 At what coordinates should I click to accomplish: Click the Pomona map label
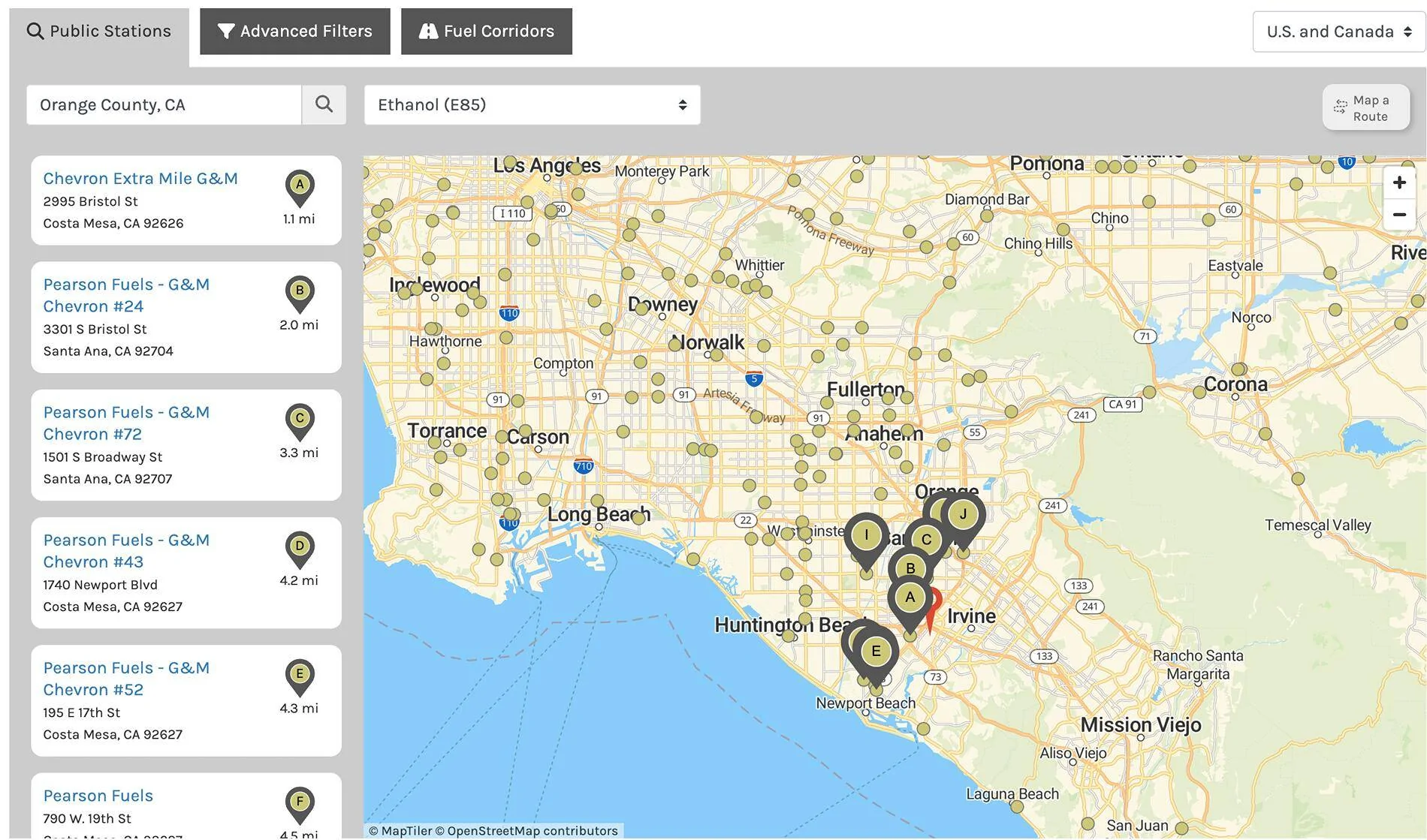click(1047, 164)
